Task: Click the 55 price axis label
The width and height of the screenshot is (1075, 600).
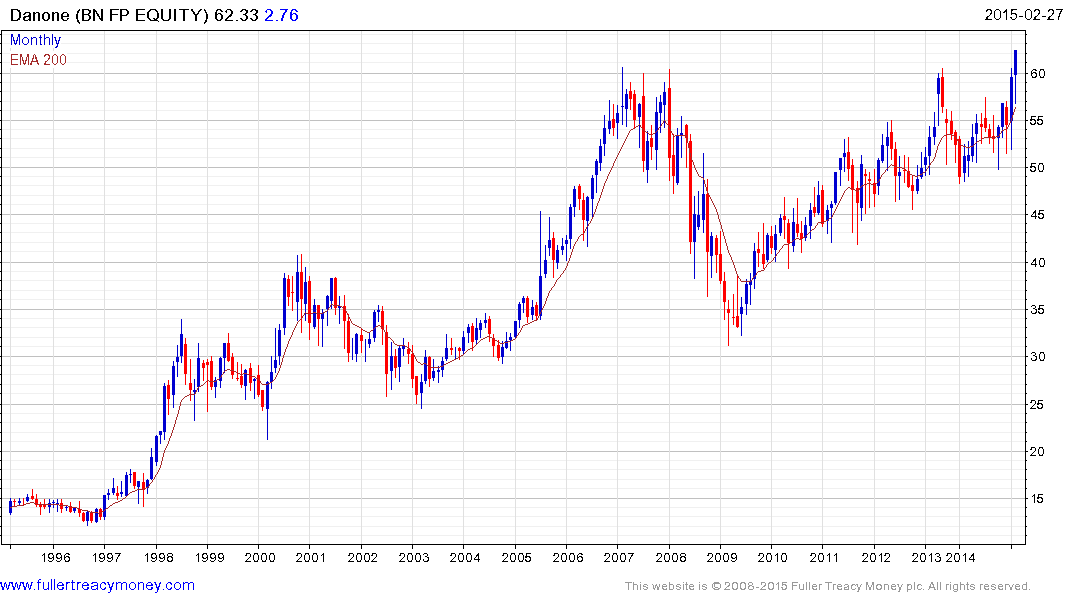Action: [1038, 121]
